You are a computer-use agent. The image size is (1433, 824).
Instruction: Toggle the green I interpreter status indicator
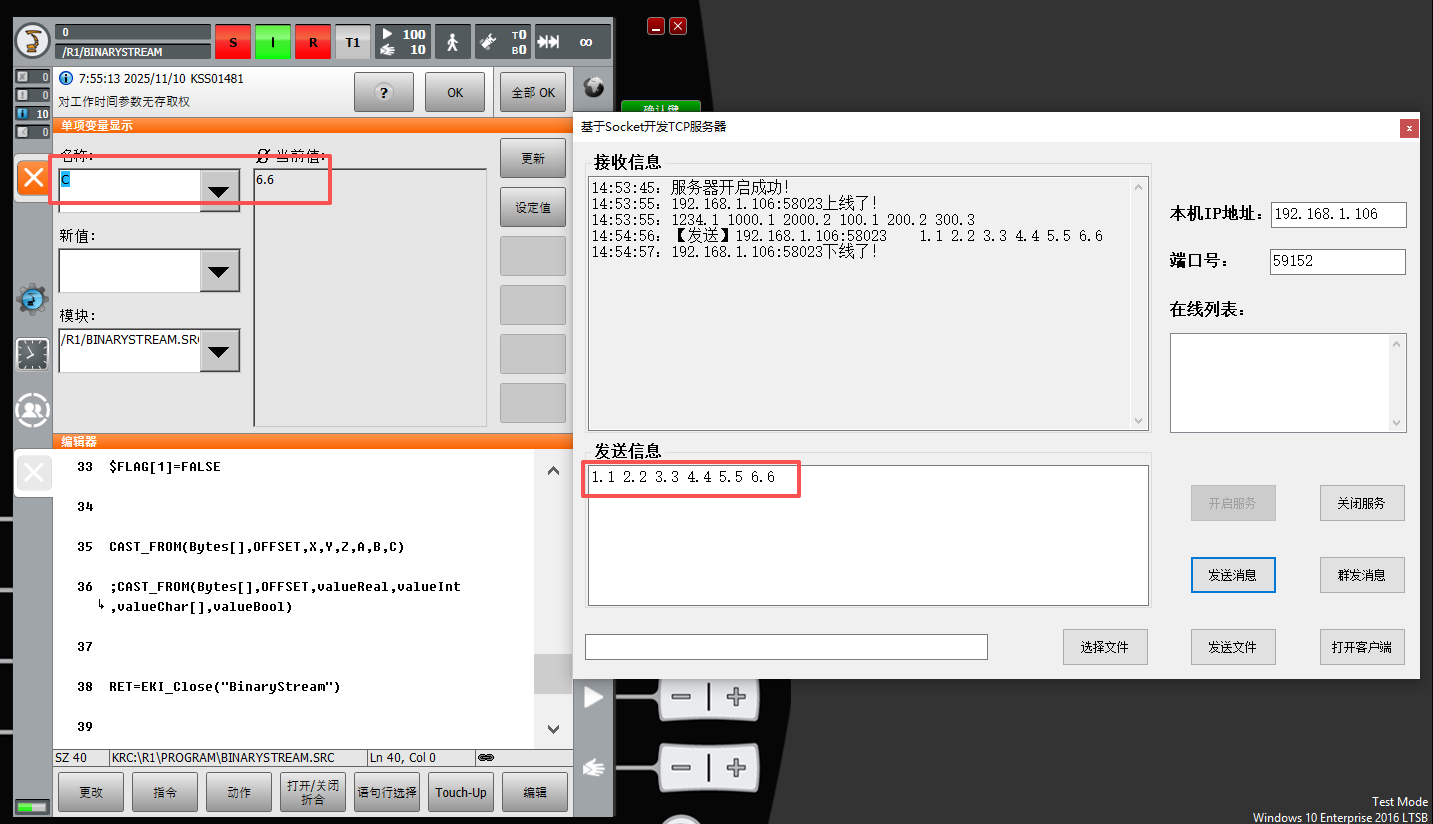[x=272, y=41]
